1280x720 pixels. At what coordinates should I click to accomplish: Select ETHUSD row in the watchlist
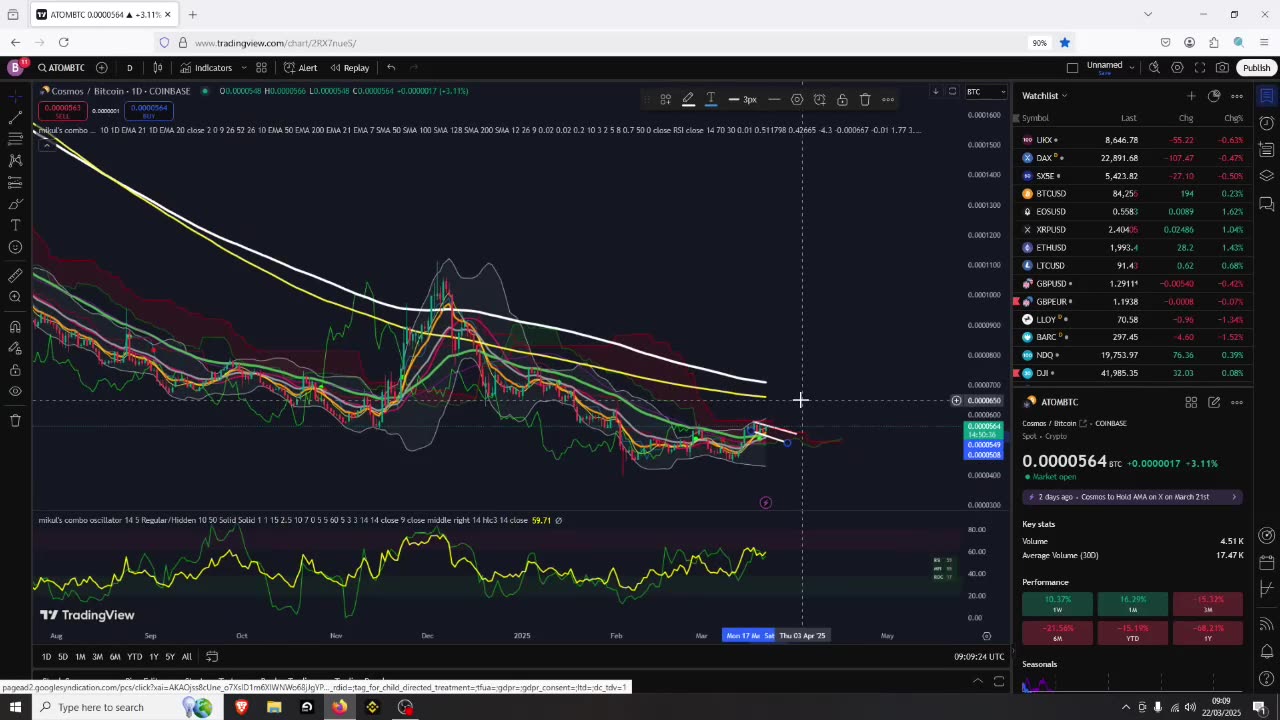pyautogui.click(x=1131, y=248)
